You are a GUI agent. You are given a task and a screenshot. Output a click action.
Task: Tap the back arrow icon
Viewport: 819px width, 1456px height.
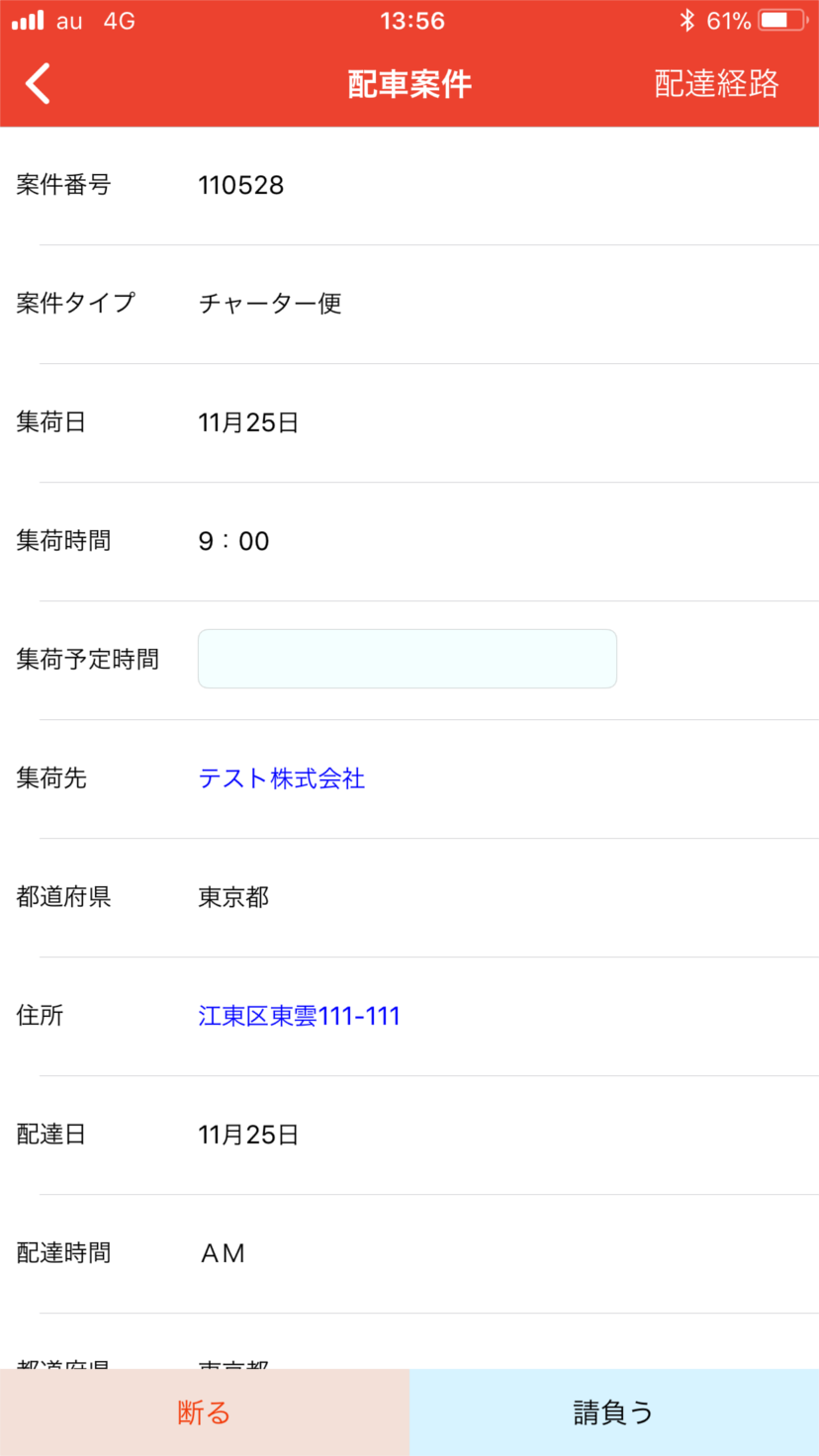coord(38,84)
